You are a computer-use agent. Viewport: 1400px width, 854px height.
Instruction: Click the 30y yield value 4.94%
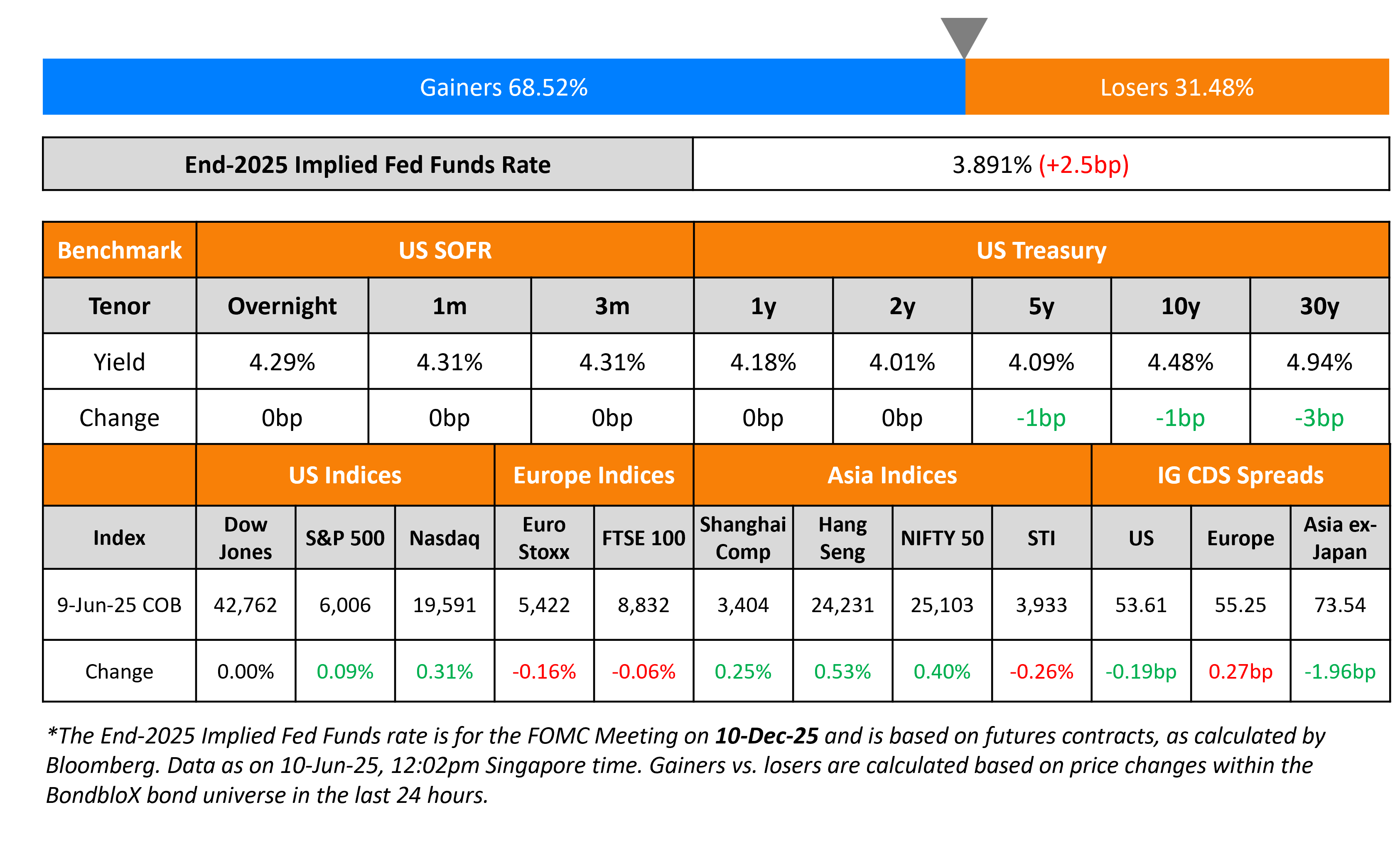point(1319,362)
